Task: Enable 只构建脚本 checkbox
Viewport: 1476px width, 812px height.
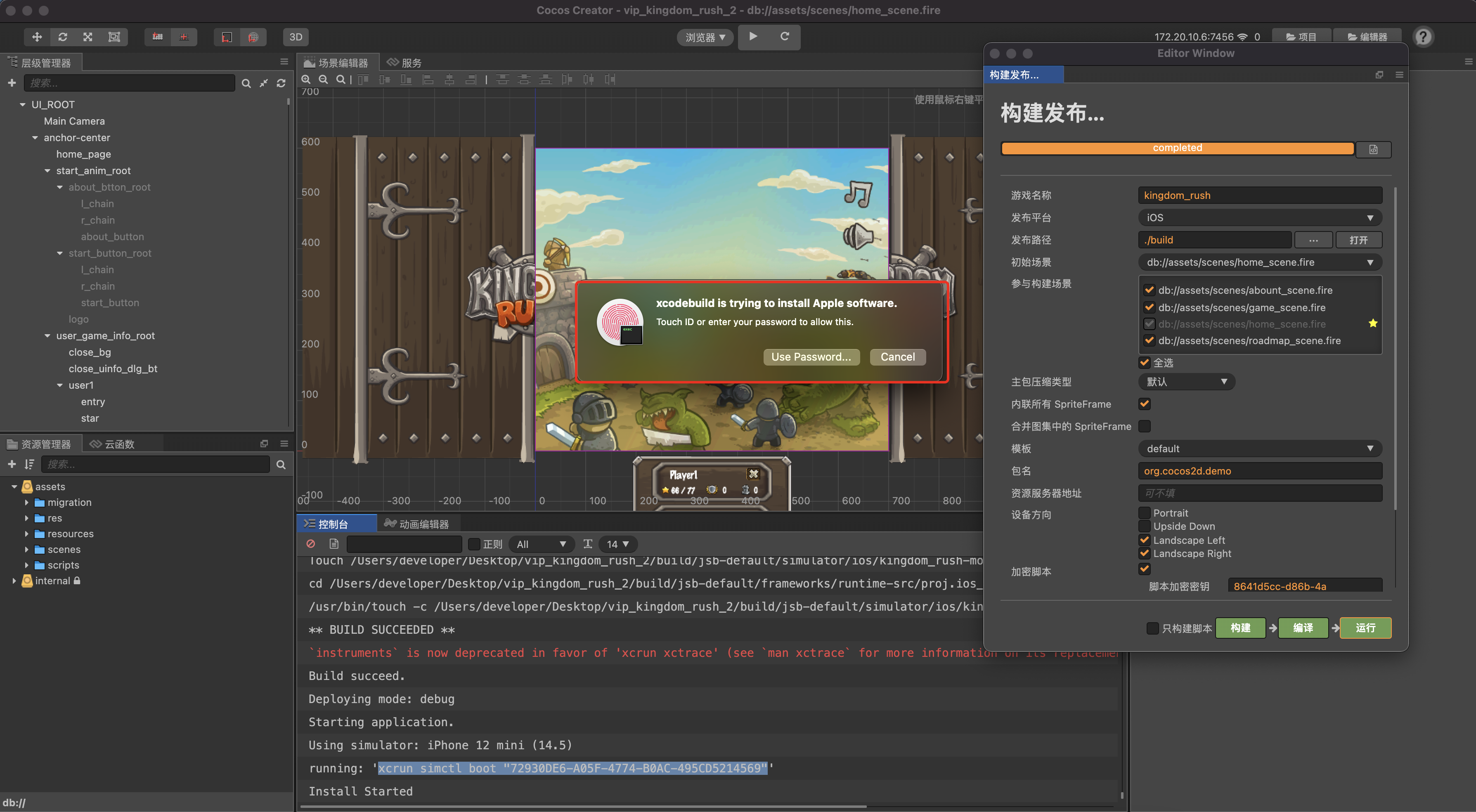Action: 1152,628
